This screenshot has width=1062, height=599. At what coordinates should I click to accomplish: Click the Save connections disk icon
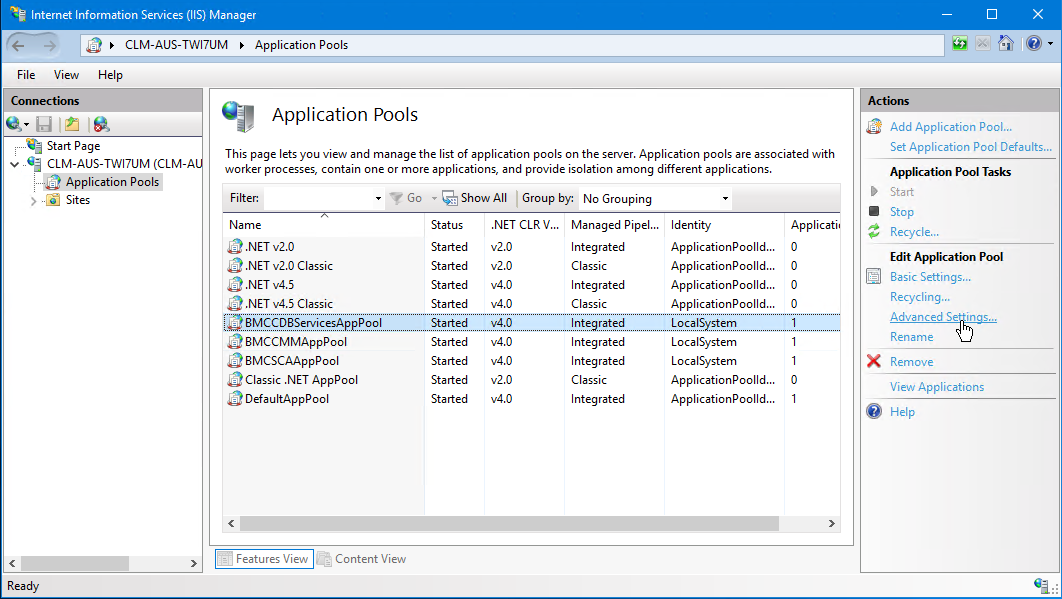tap(44, 124)
